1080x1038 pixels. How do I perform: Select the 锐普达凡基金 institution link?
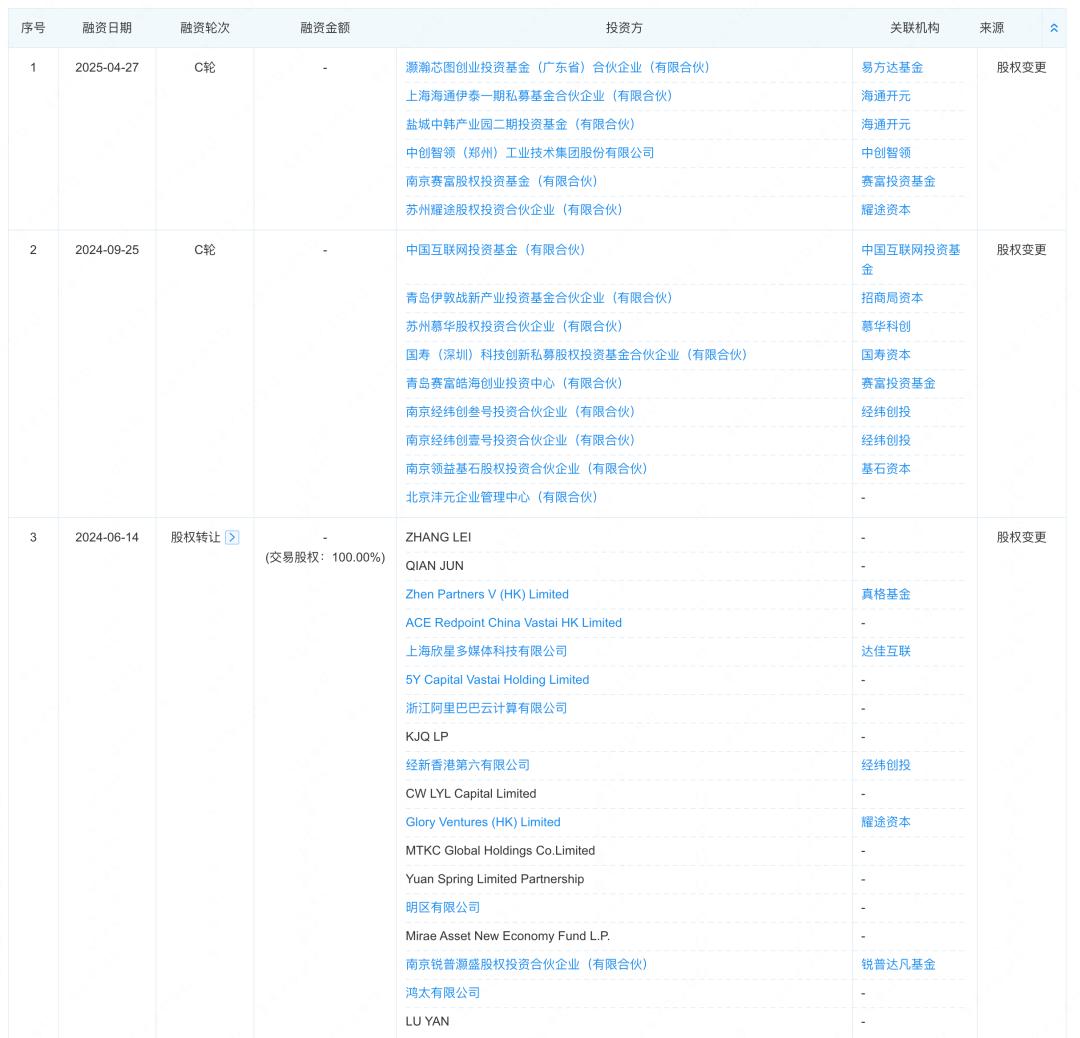898,964
